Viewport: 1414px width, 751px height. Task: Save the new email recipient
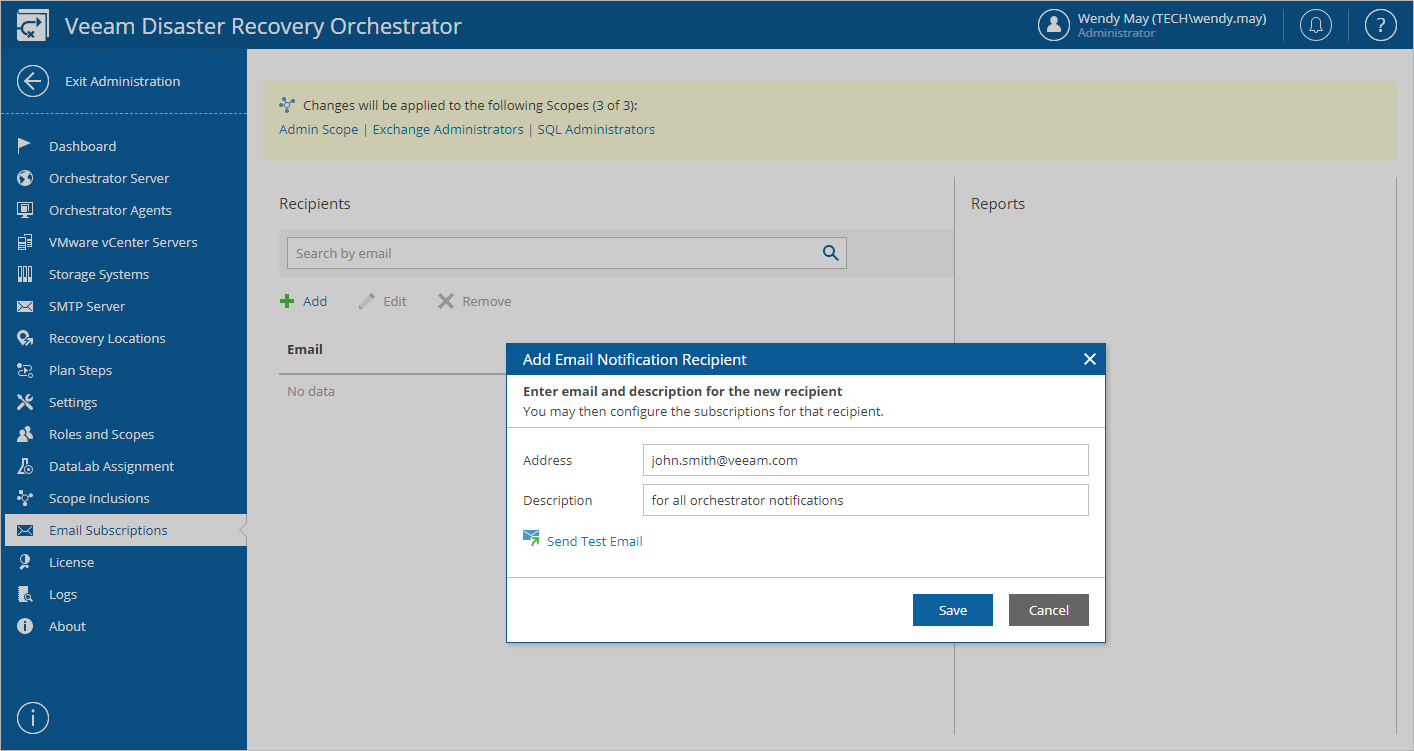(952, 610)
